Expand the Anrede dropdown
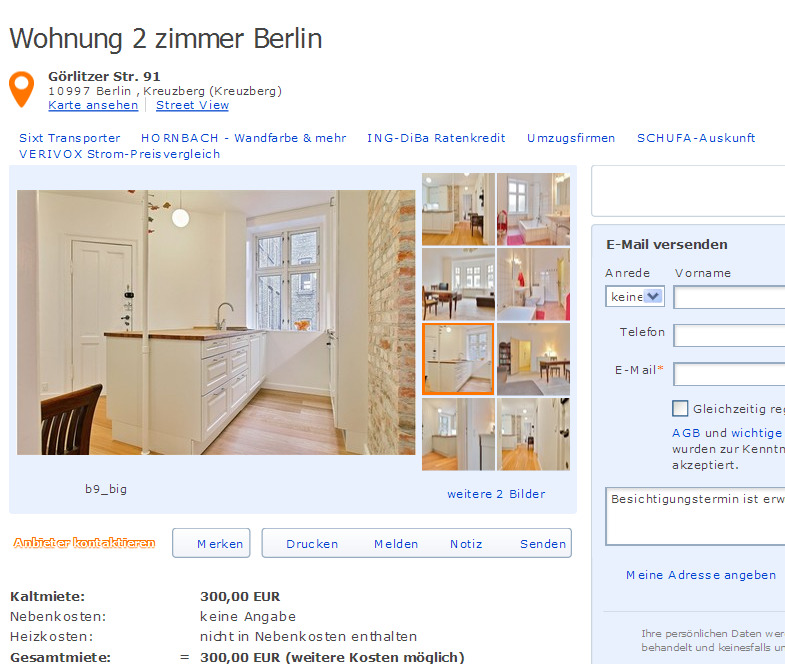 pos(635,296)
